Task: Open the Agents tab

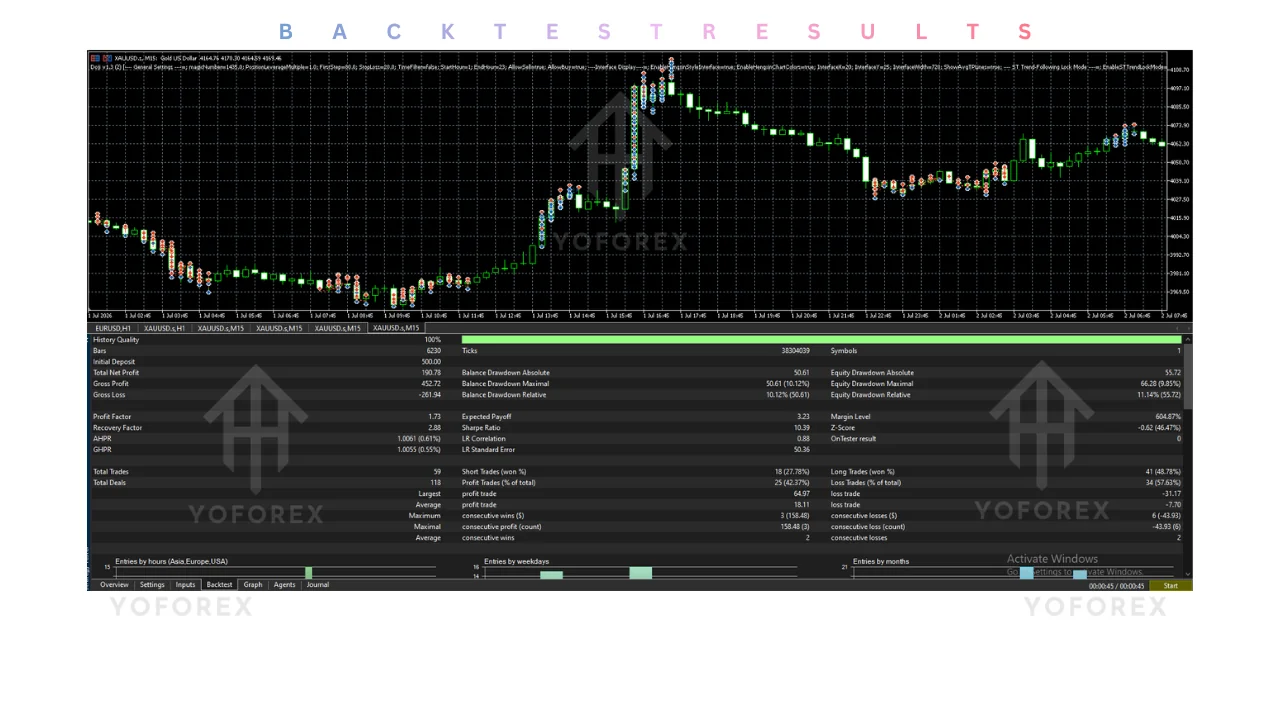Action: [285, 585]
